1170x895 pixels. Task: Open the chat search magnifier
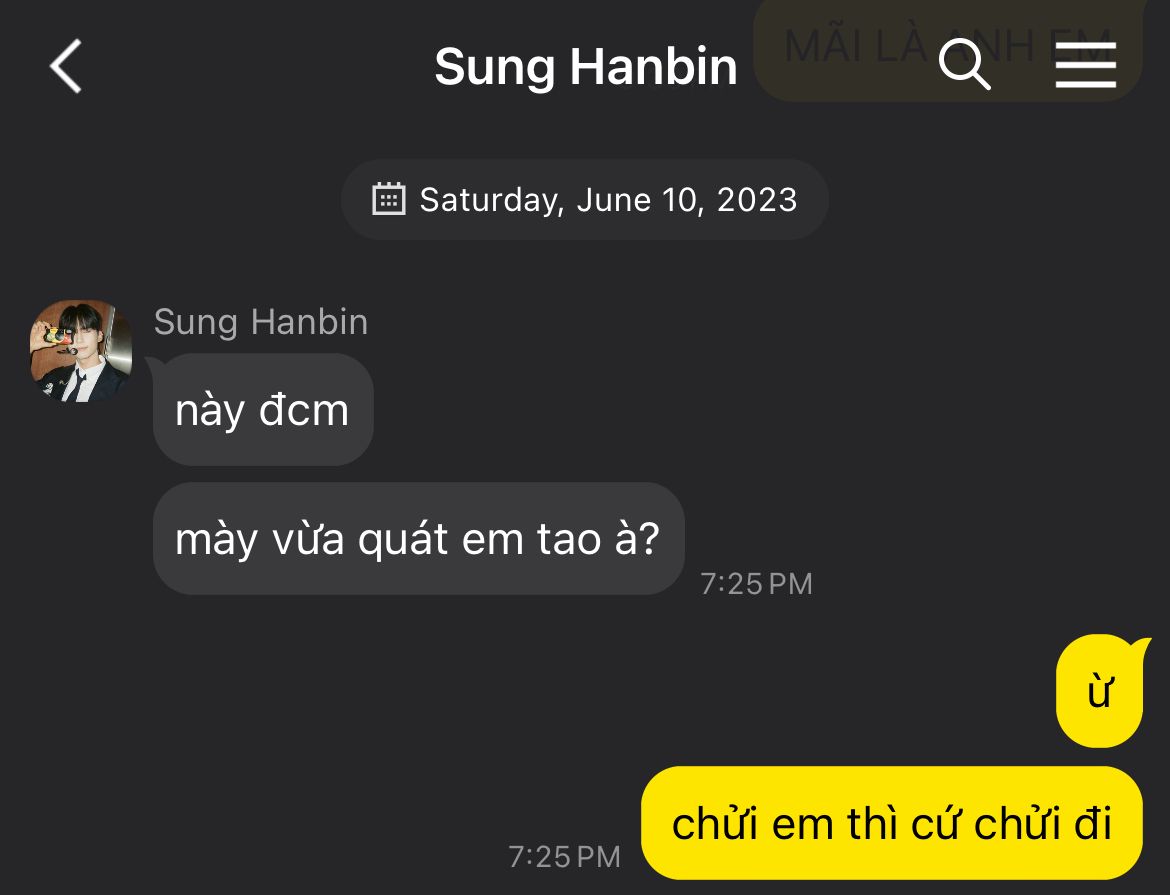click(x=964, y=65)
